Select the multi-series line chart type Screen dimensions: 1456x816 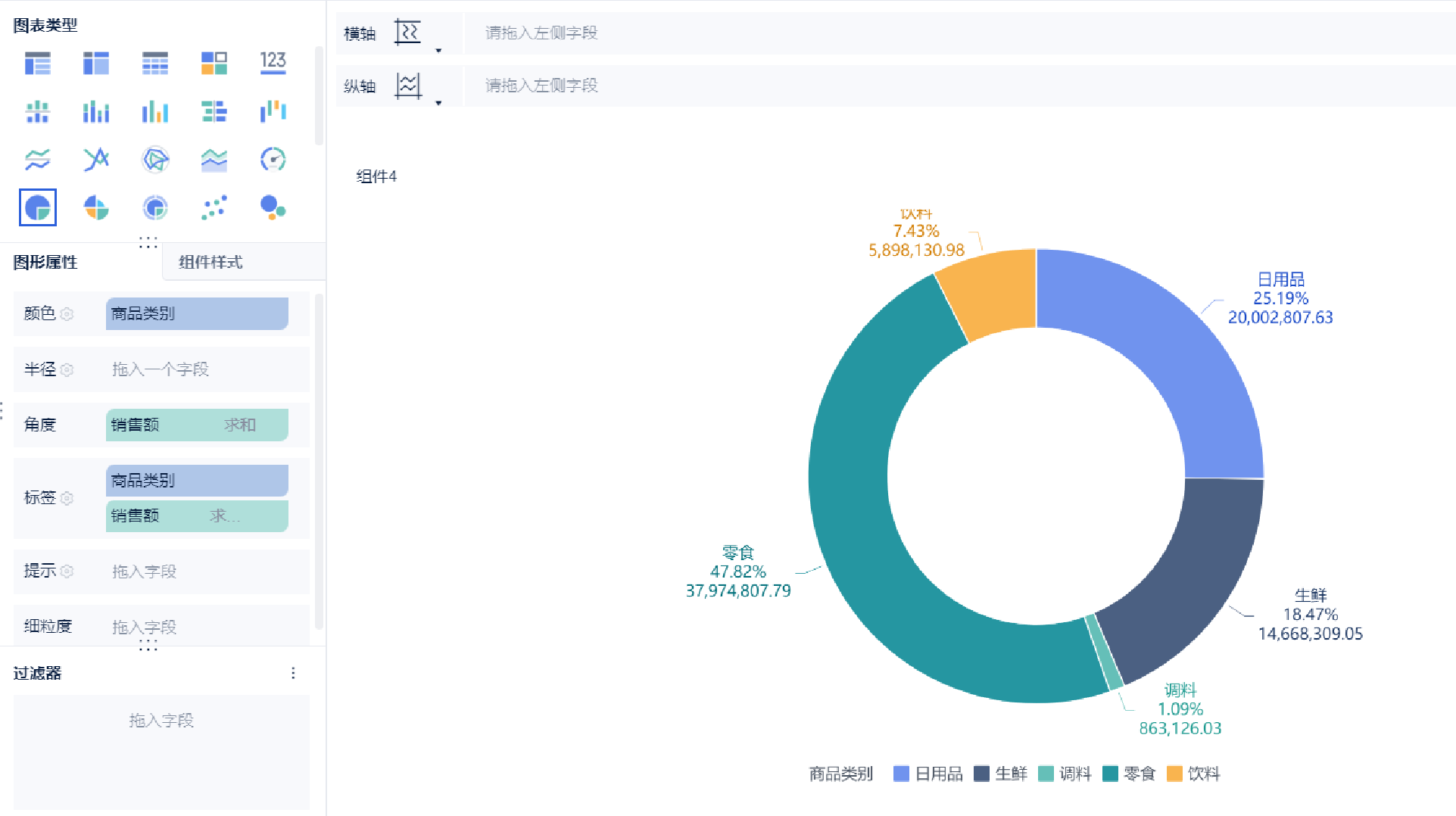96,160
